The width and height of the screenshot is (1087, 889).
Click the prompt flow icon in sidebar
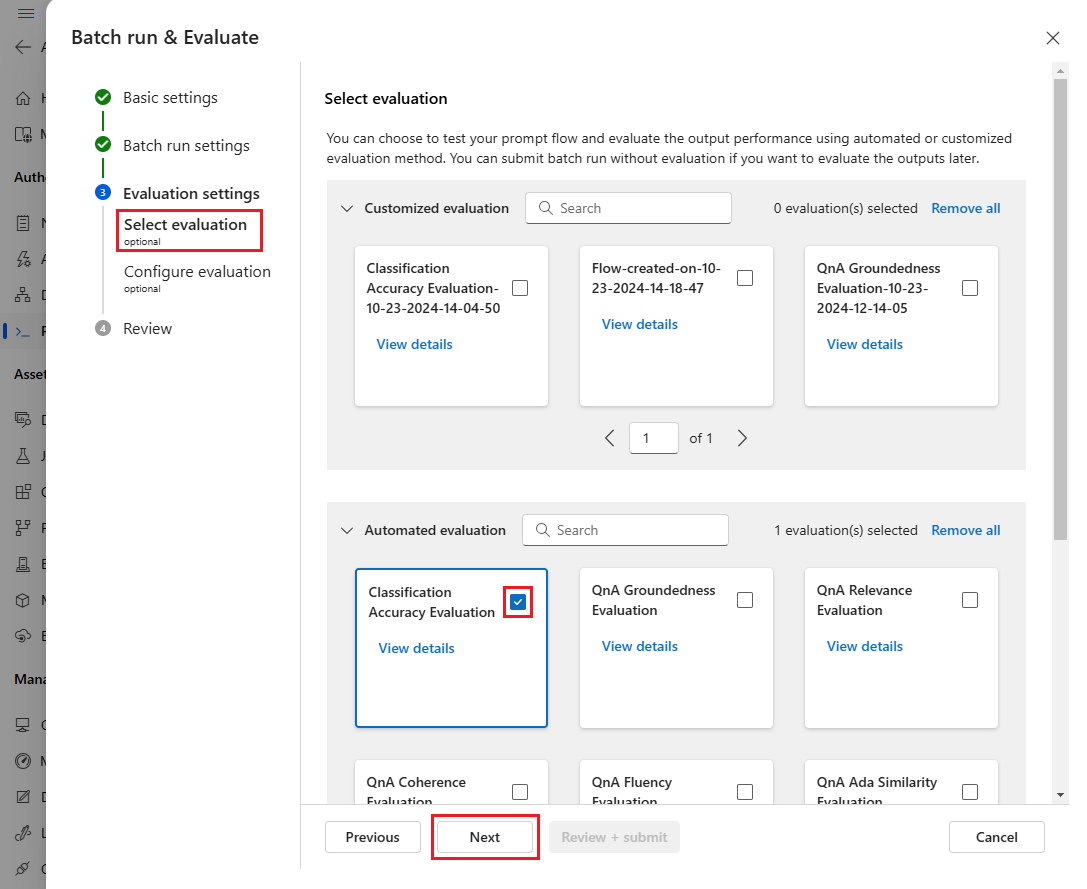[23, 331]
